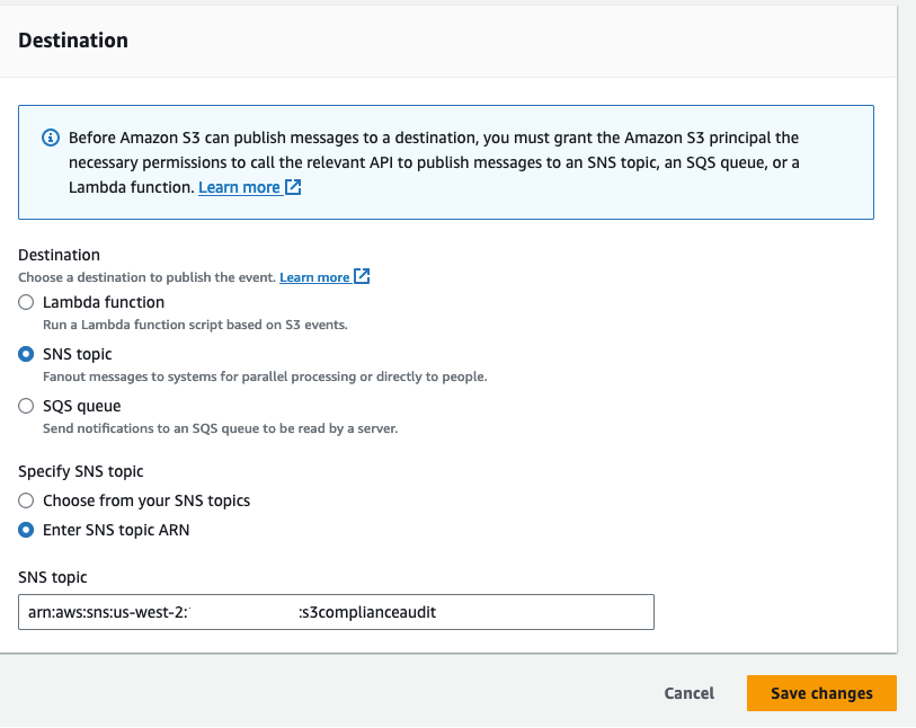Open the Learn more link under Destination
This screenshot has height=728, width=916.
coord(316,277)
